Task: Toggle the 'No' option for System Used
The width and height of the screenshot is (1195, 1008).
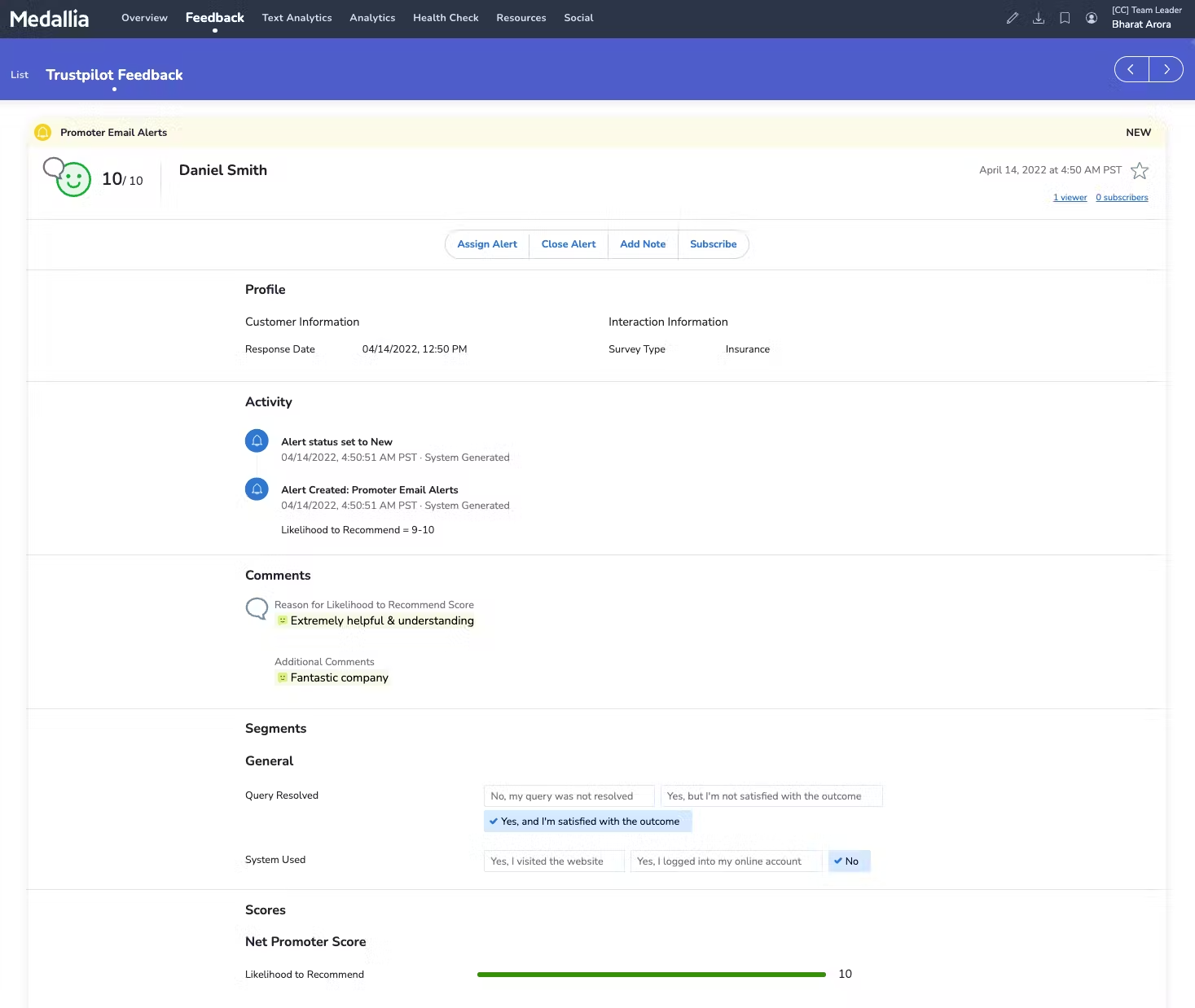Action: pyautogui.click(x=849, y=861)
